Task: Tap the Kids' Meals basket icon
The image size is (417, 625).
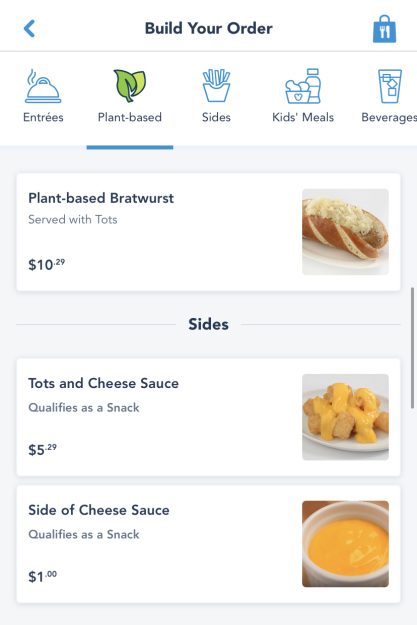Action: point(303,86)
